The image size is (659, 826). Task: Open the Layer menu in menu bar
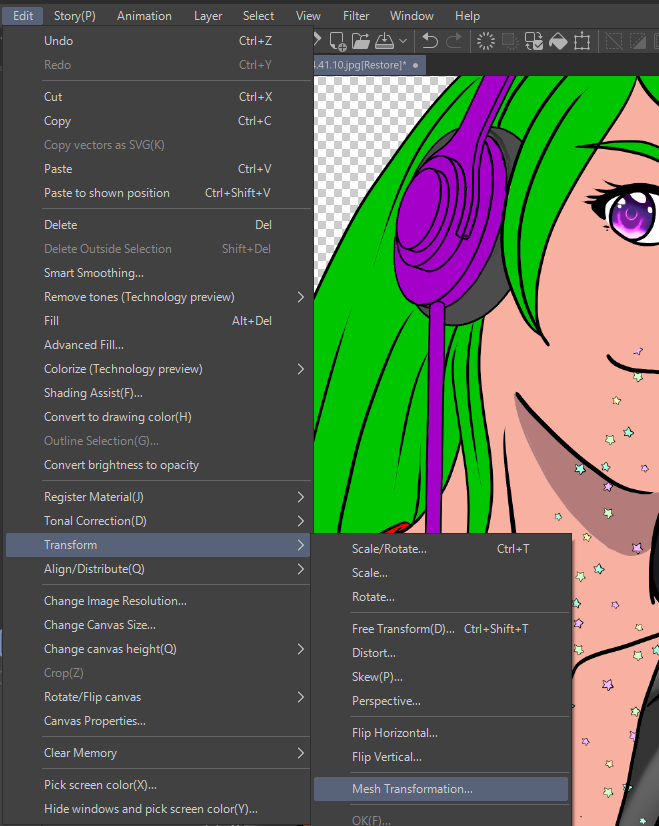point(208,16)
